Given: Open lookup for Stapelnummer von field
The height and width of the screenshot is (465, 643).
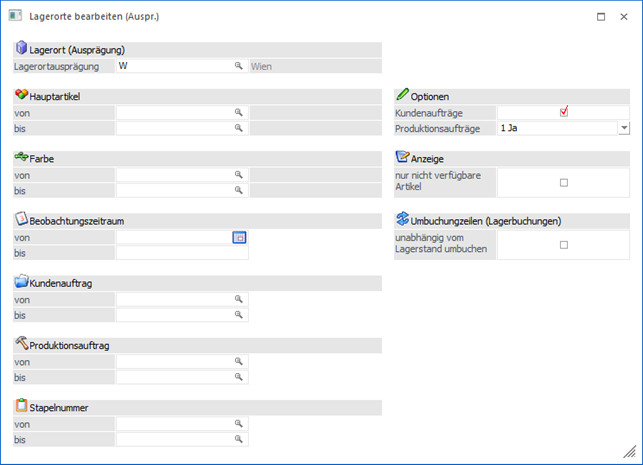Looking at the screenshot, I should click(239, 423).
